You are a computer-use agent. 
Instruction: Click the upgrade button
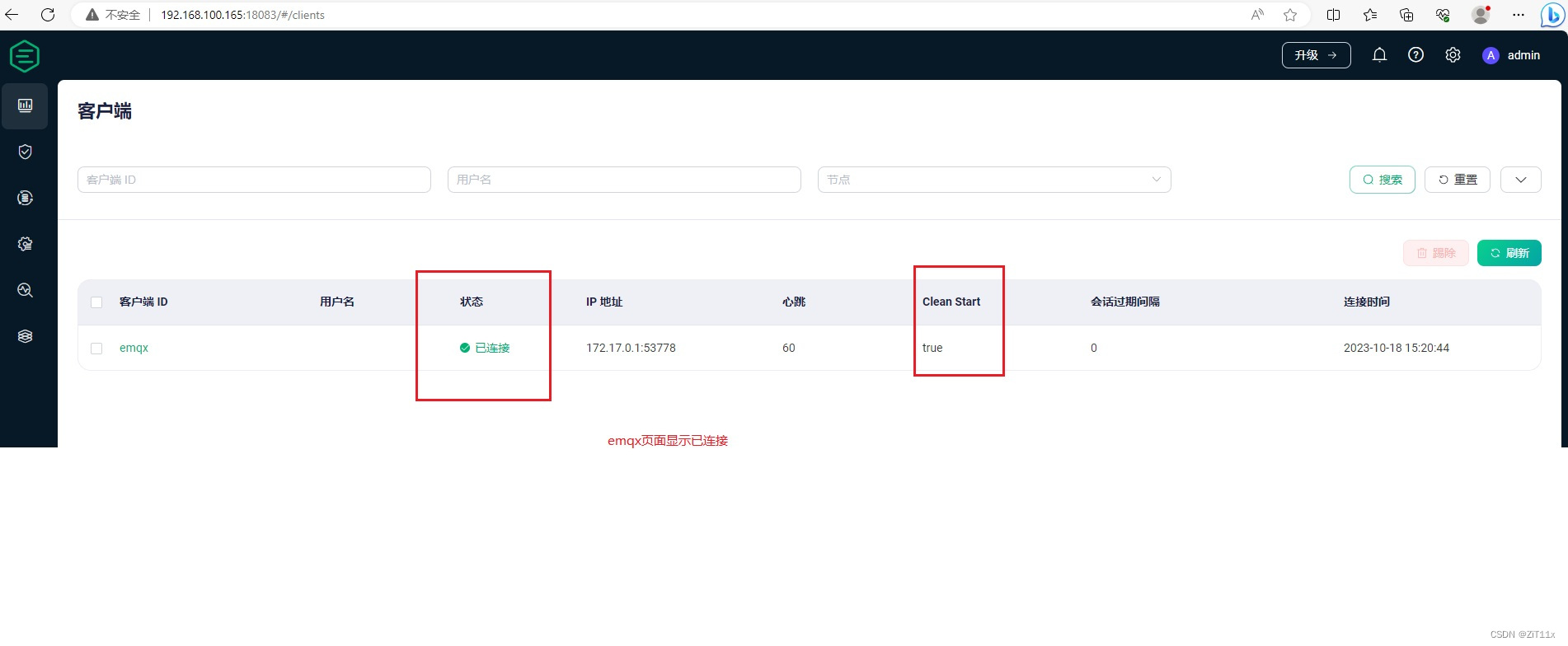coord(1316,55)
